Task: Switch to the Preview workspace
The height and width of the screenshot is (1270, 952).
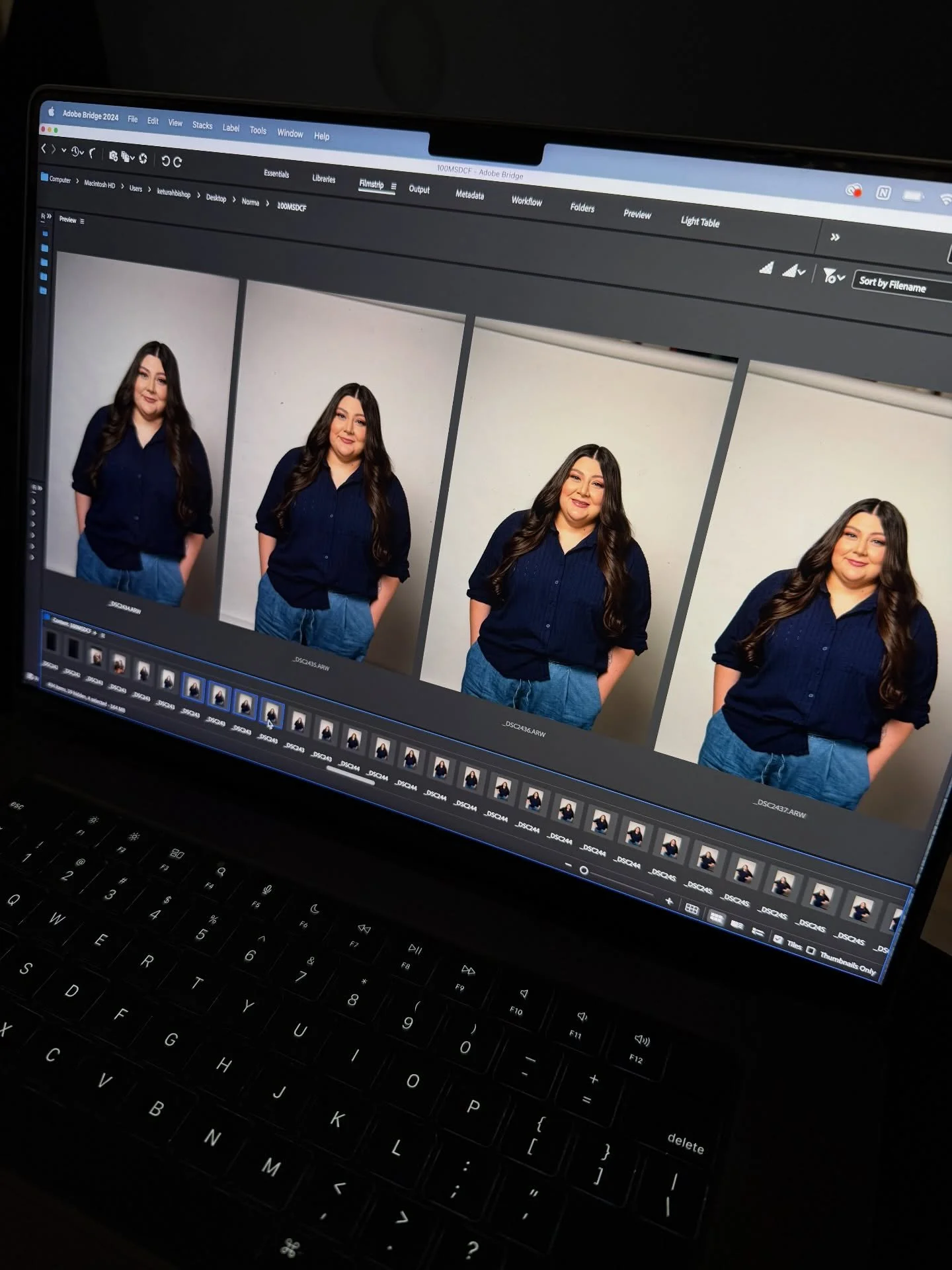Action: (637, 214)
